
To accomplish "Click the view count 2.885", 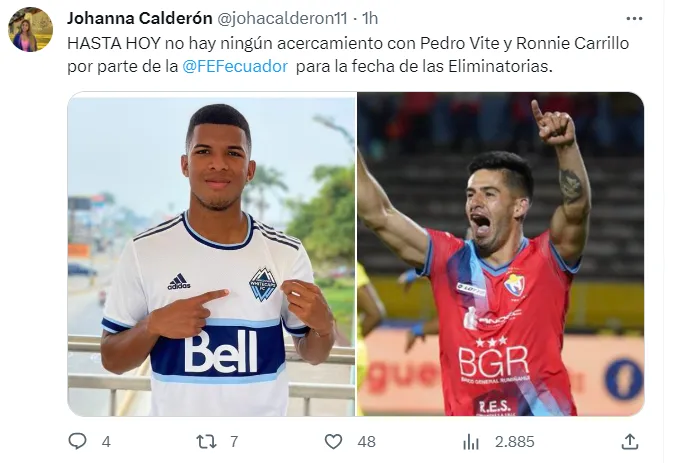I will point(515,442).
